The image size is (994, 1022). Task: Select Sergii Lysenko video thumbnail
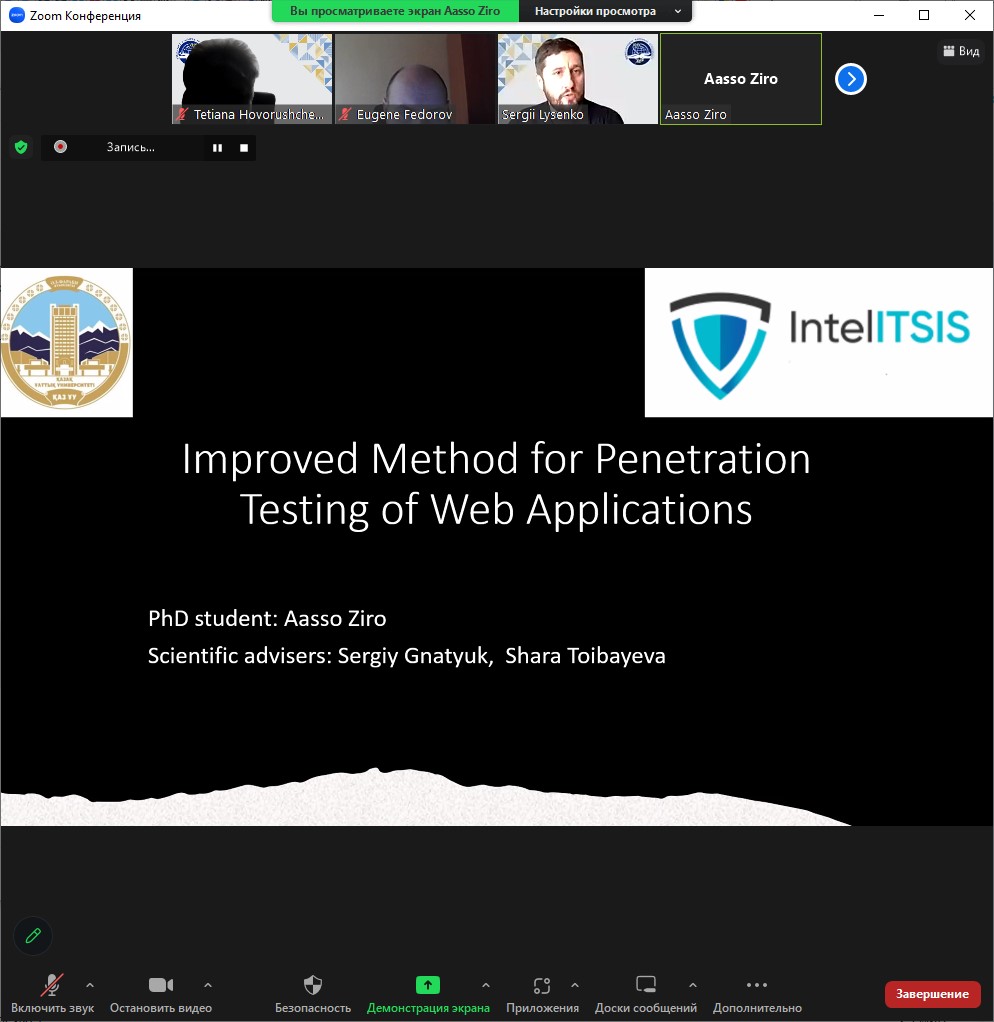coord(578,78)
